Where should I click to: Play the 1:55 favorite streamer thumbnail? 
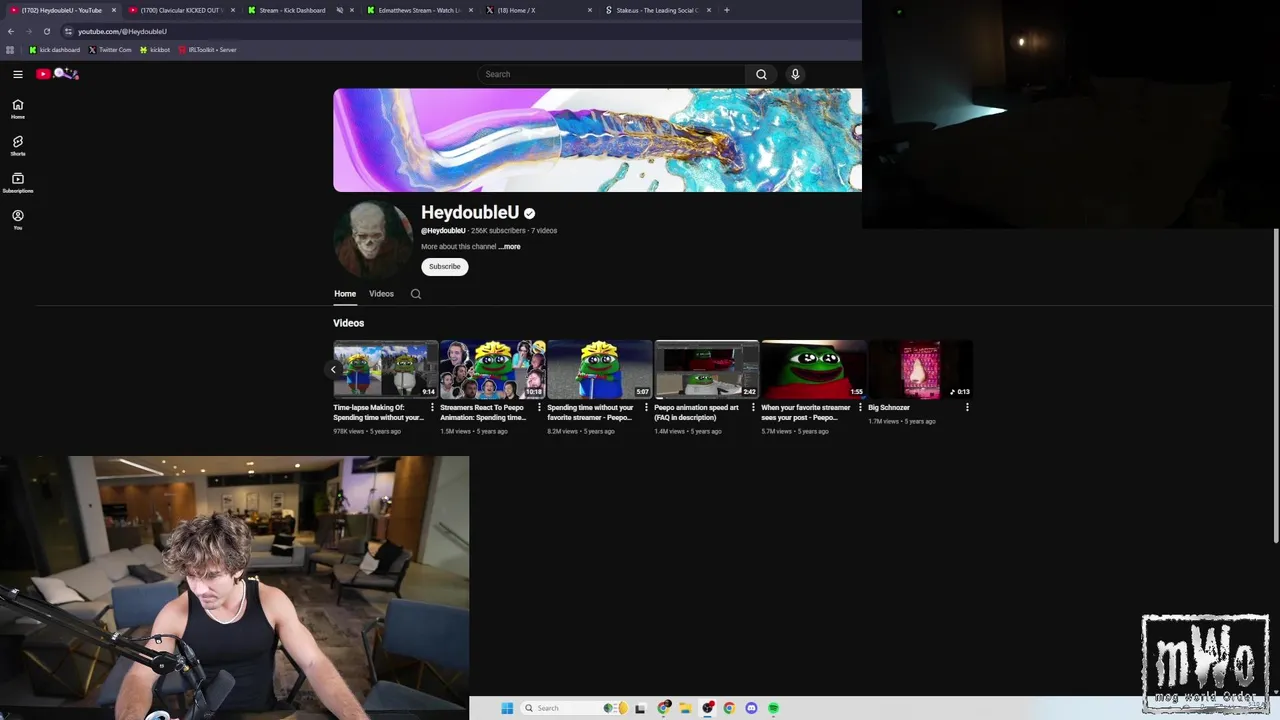click(x=813, y=369)
